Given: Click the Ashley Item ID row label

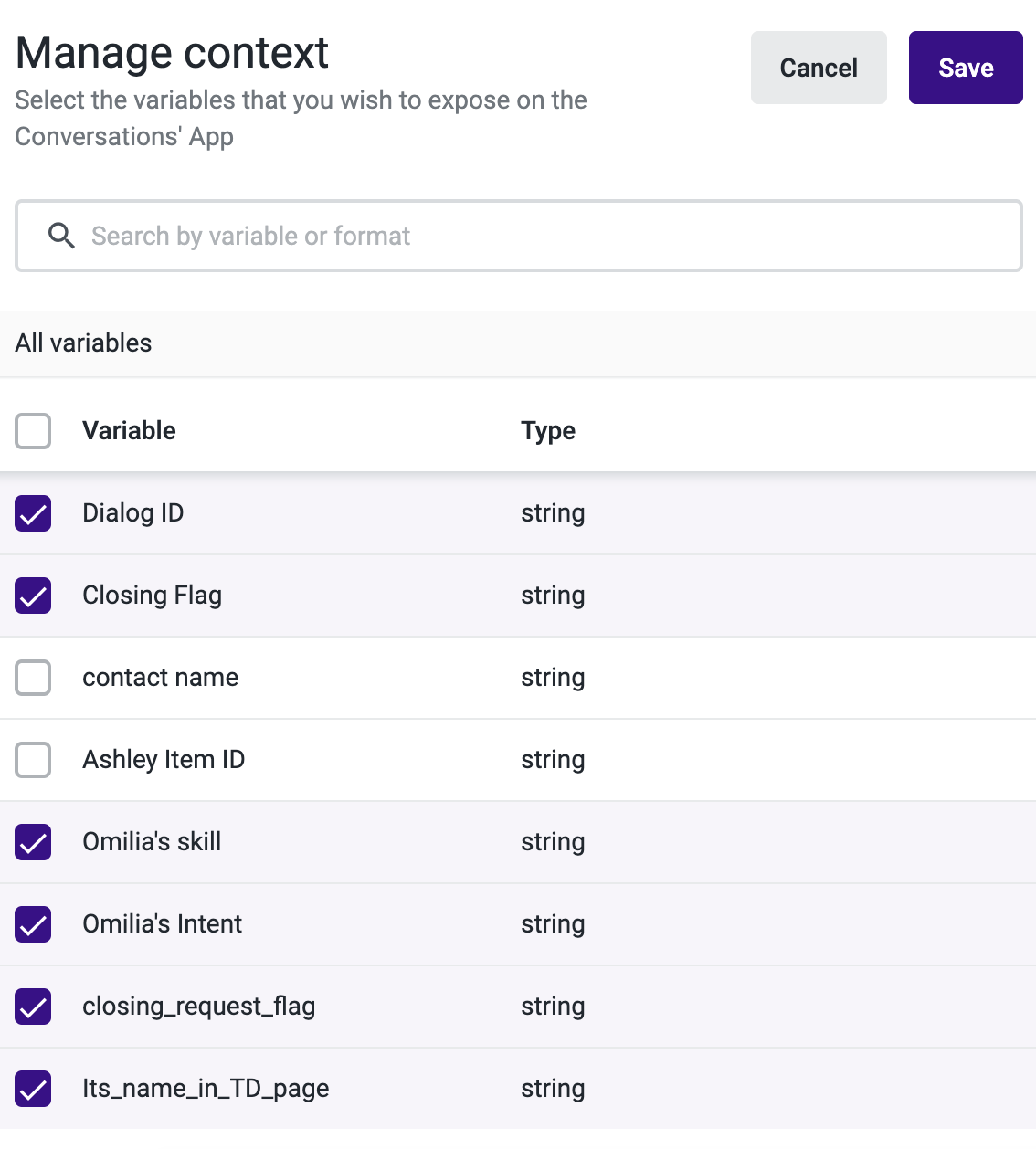Looking at the screenshot, I should point(164,760).
